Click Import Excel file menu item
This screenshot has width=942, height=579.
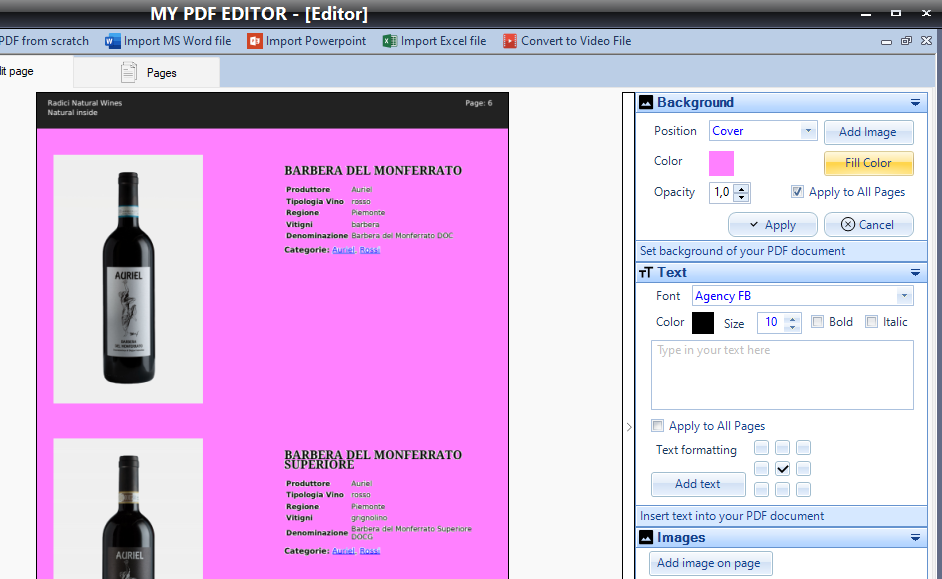coord(443,41)
